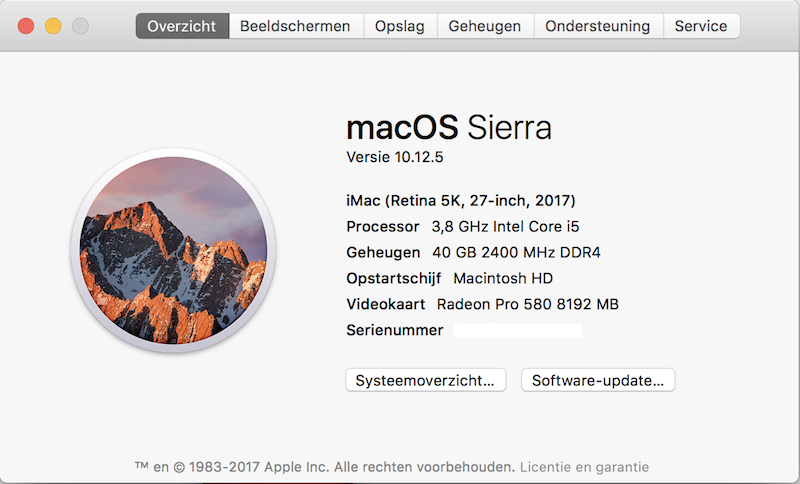800x484 pixels.
Task: Open the Licentie en garantie link
Action: (x=584, y=467)
